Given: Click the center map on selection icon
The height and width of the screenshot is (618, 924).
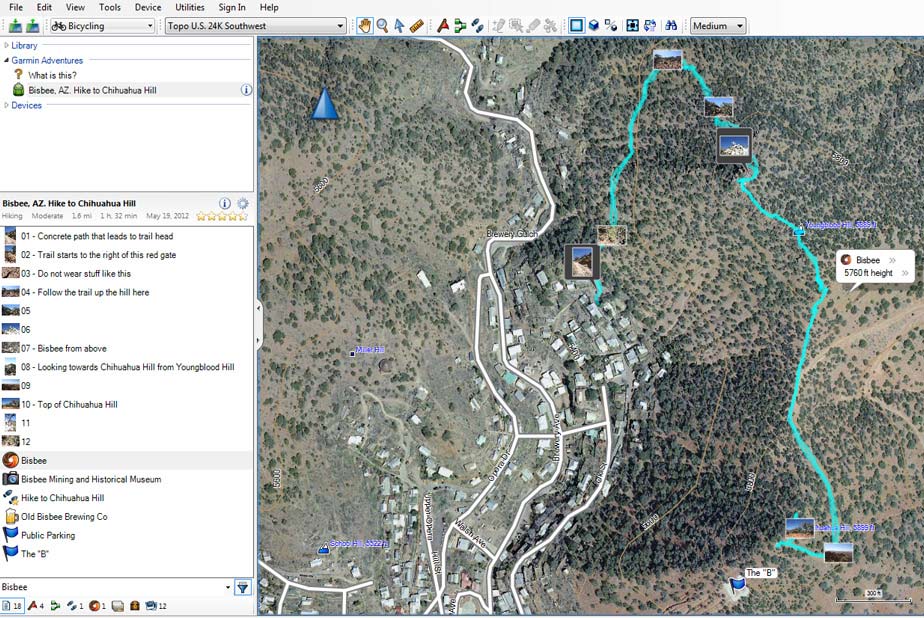Looking at the screenshot, I should coord(632,26).
